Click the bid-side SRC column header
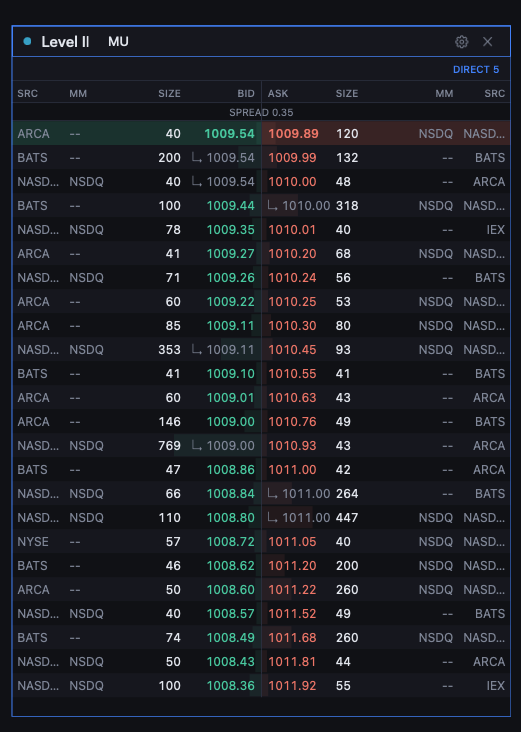521x732 pixels. [28, 93]
